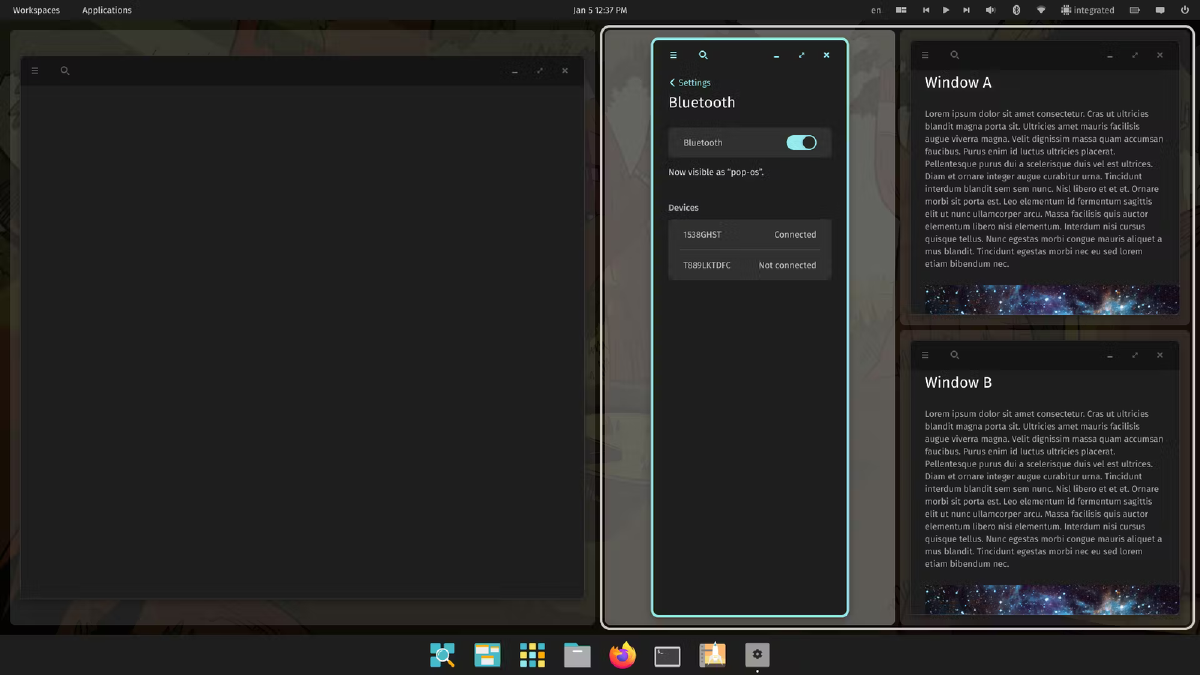1200x675 pixels.
Task: Launch Firefox from the dock
Action: pos(622,655)
